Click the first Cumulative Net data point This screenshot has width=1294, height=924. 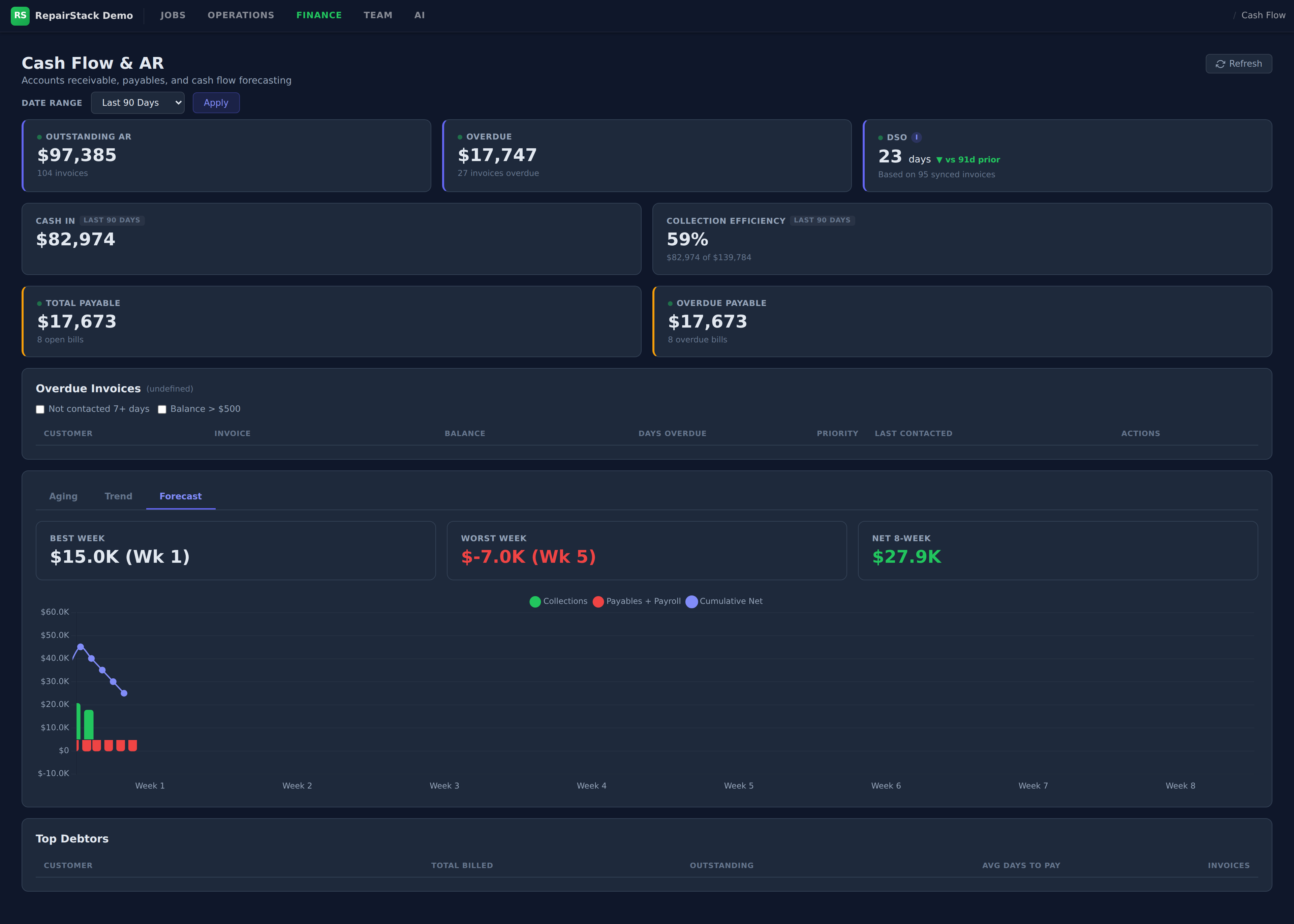click(x=80, y=647)
